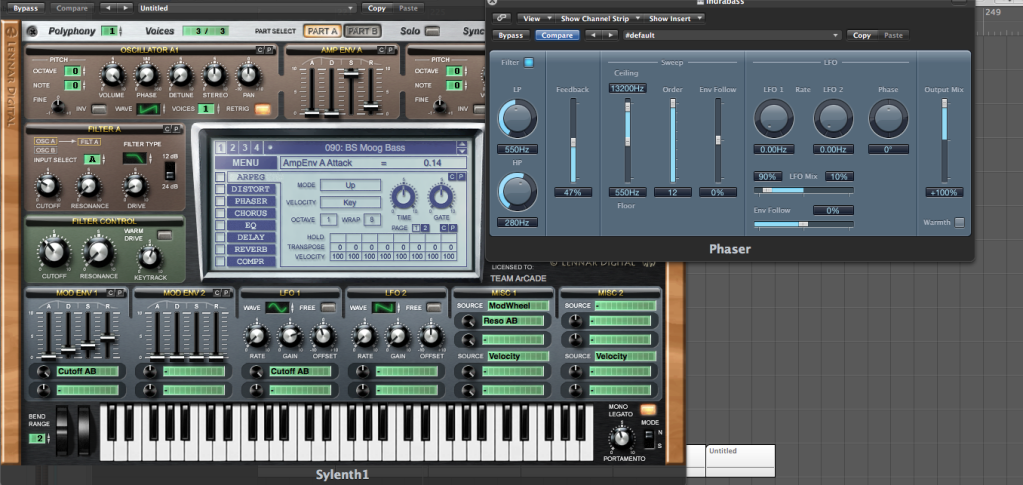Click the Oscillator A1 Volume knob
Viewport: 1023px width, 485px height.
pyautogui.click(x=112, y=76)
